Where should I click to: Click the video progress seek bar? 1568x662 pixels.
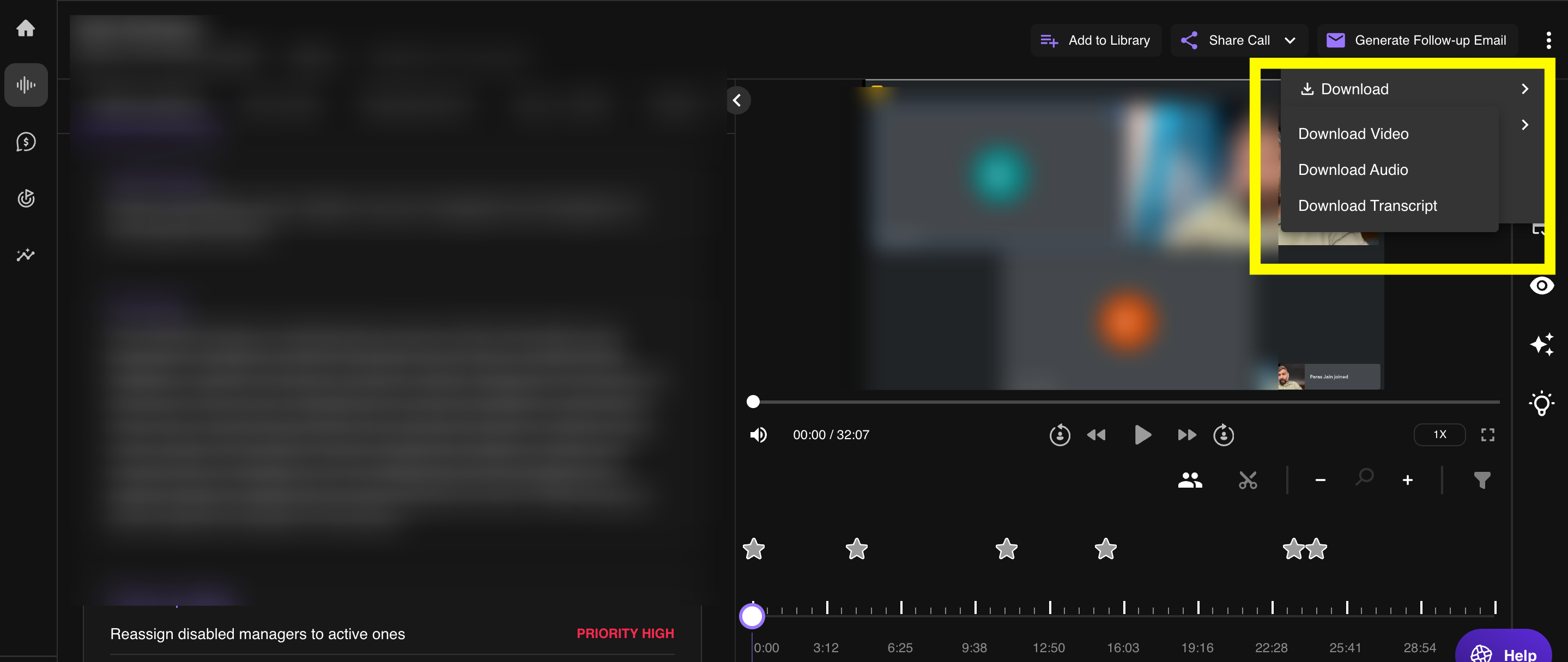[x=1126, y=402]
